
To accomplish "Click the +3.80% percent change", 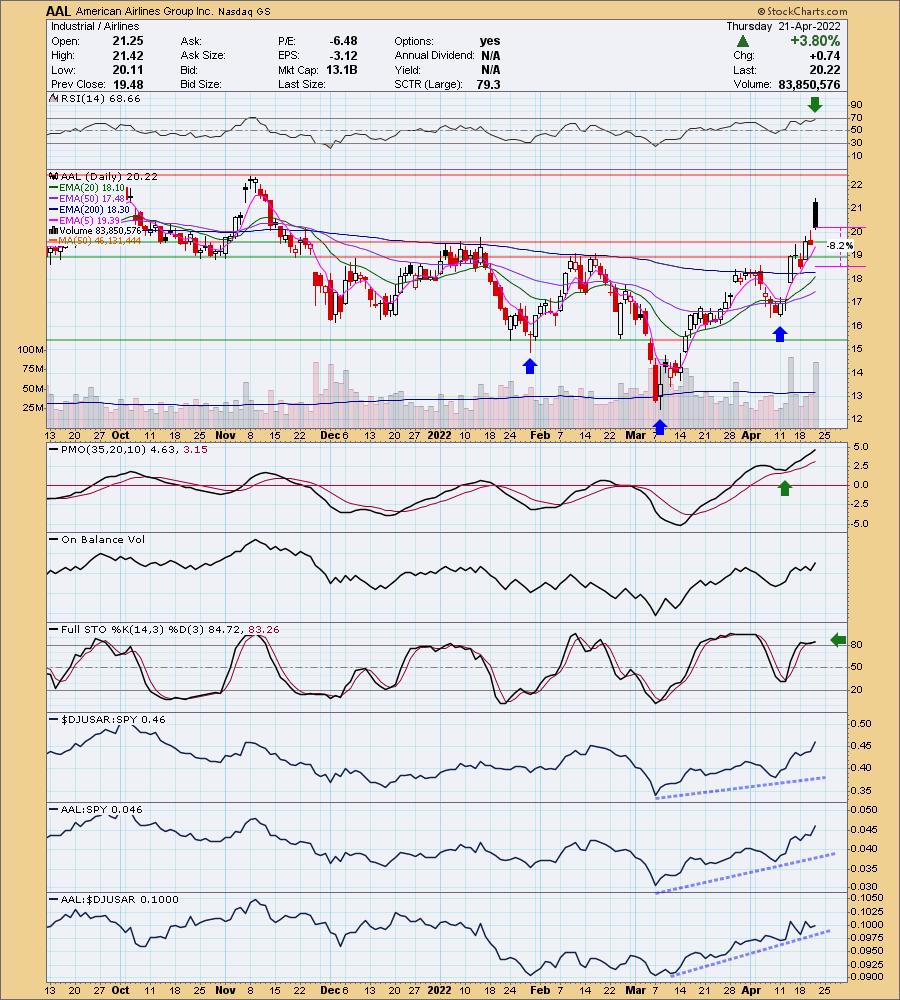I will tap(815, 41).
